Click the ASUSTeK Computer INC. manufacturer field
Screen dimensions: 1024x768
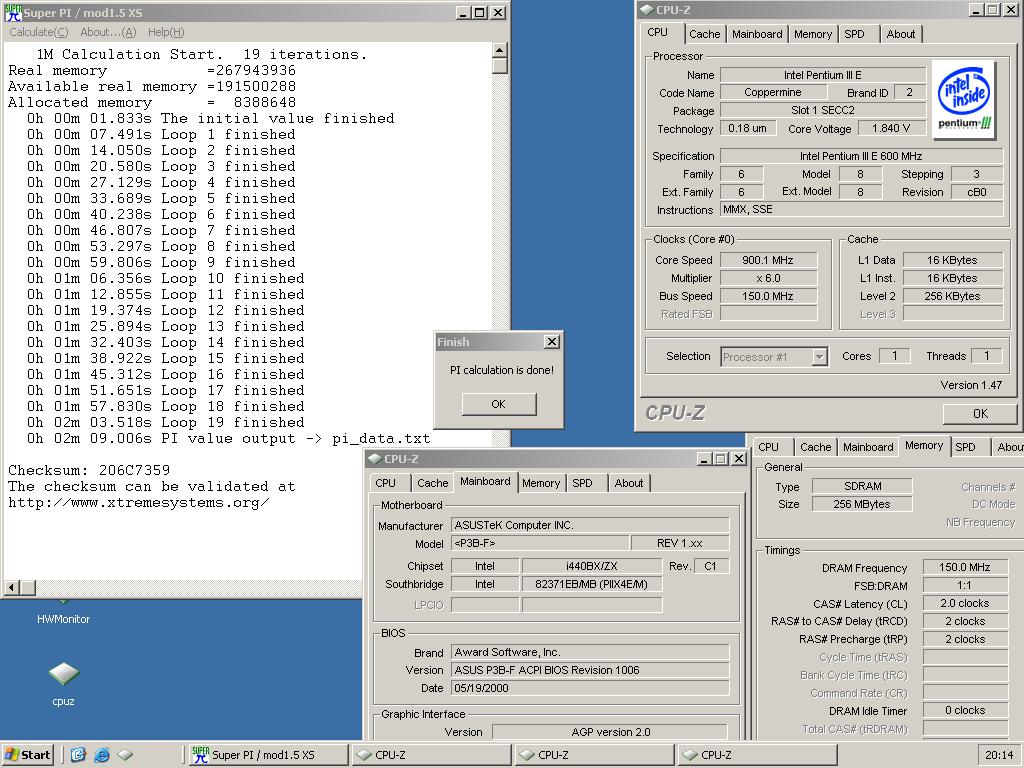coord(590,525)
